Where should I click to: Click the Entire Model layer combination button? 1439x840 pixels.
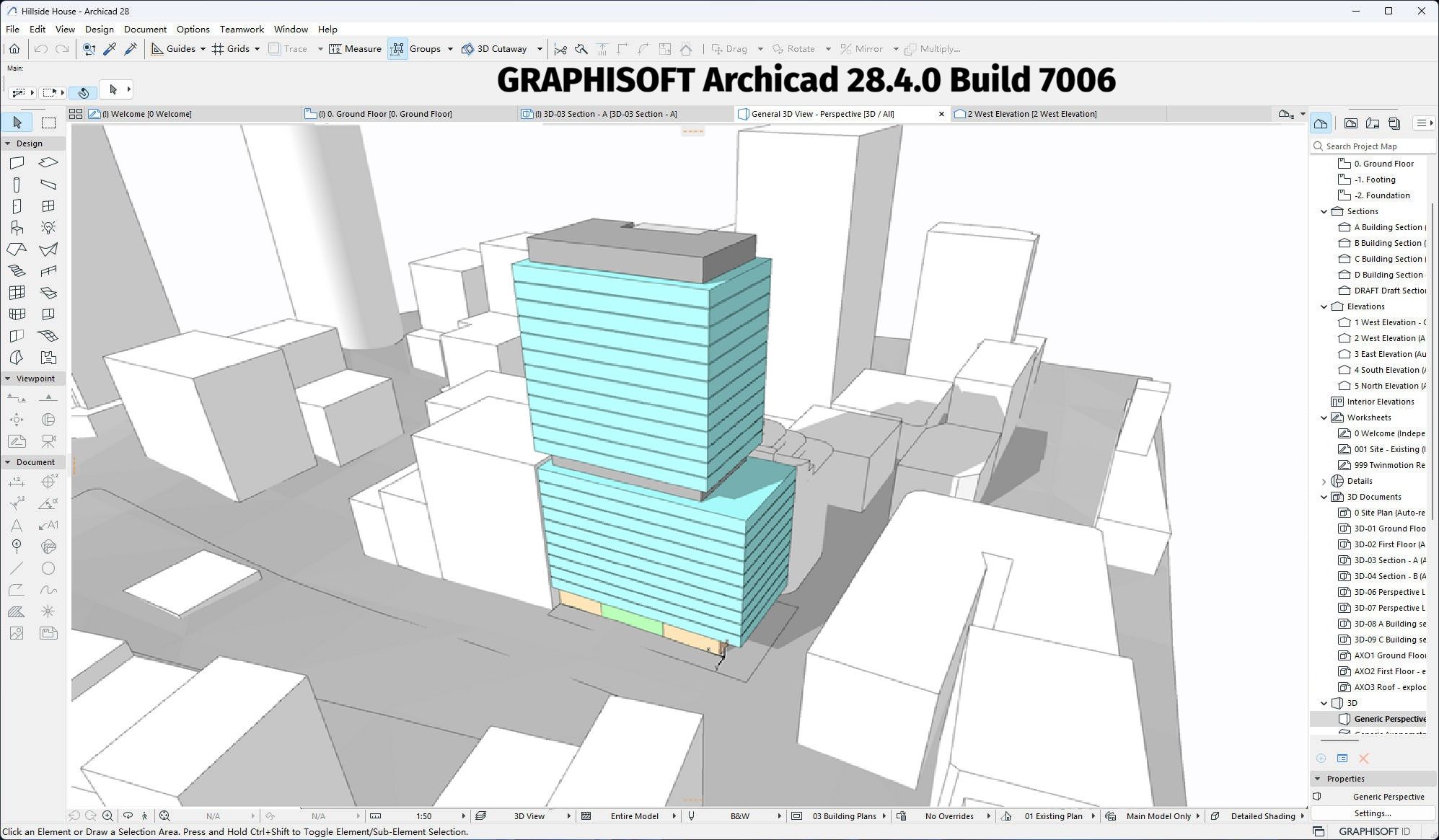634,816
